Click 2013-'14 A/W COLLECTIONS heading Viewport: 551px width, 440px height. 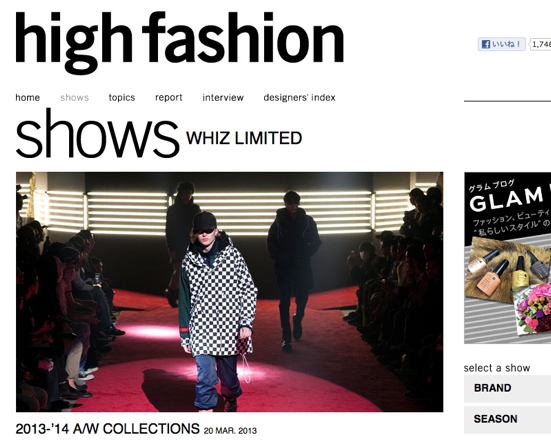(x=108, y=429)
